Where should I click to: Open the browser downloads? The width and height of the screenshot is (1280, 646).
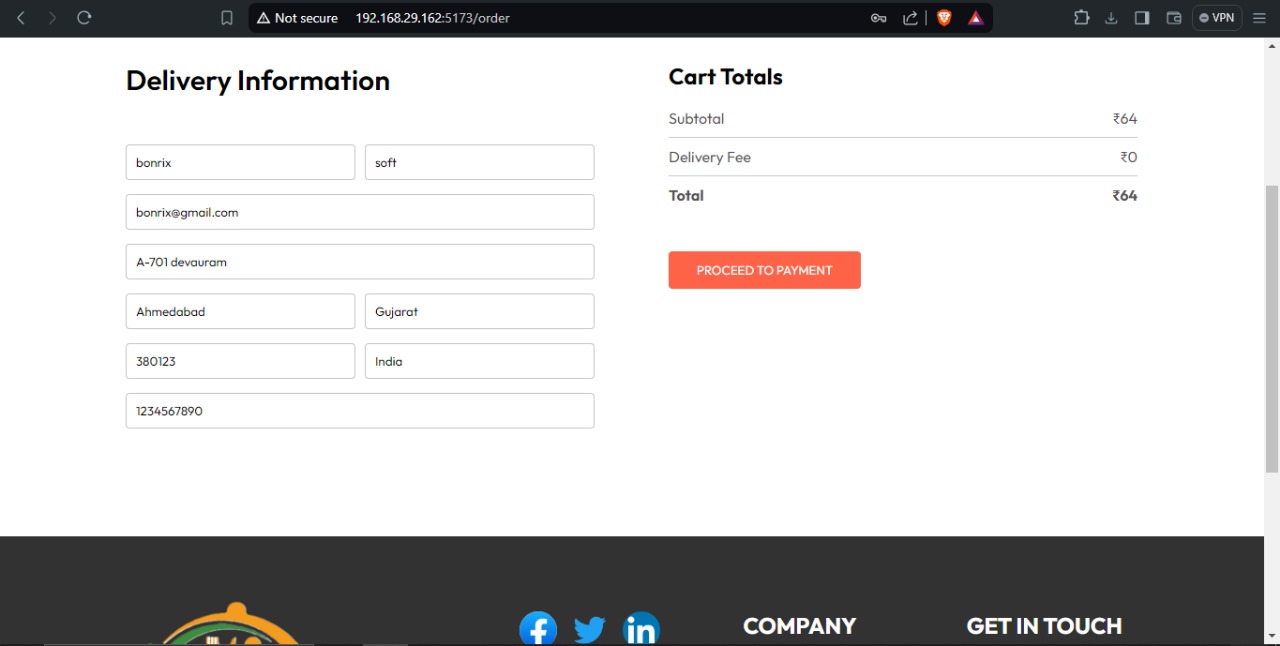(x=1111, y=18)
